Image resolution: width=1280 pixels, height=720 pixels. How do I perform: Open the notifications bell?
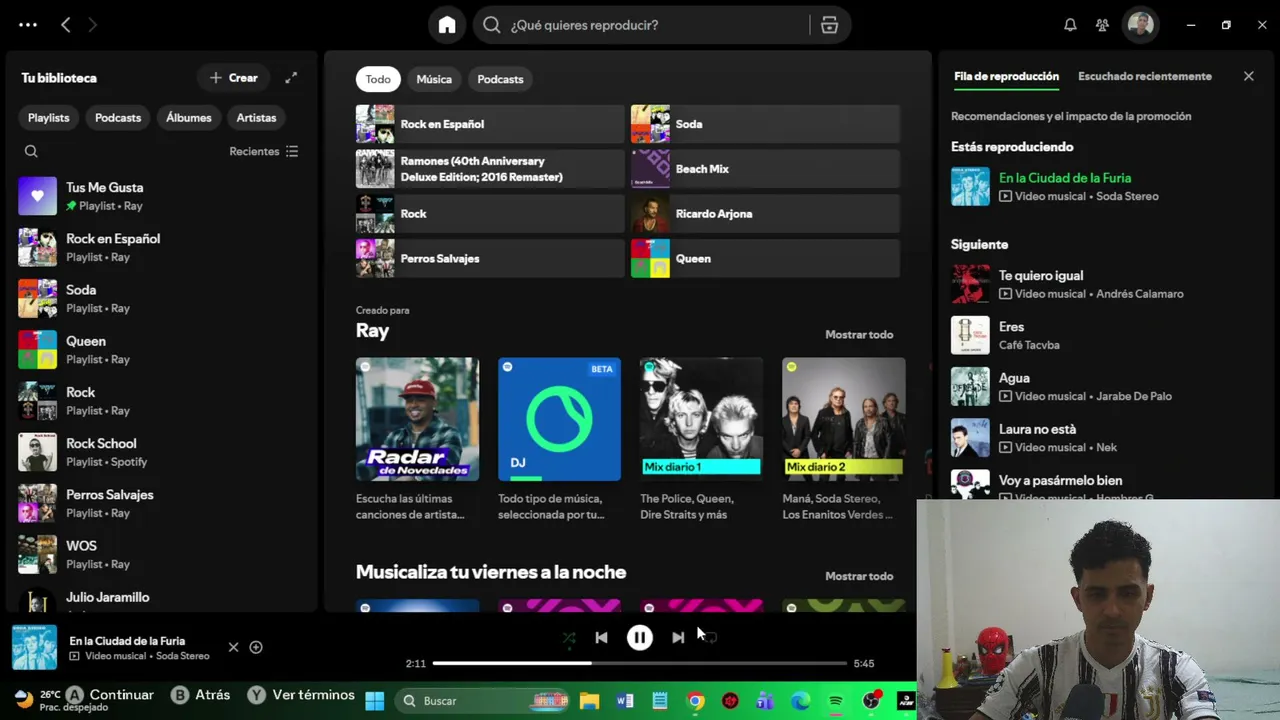[x=1070, y=25]
